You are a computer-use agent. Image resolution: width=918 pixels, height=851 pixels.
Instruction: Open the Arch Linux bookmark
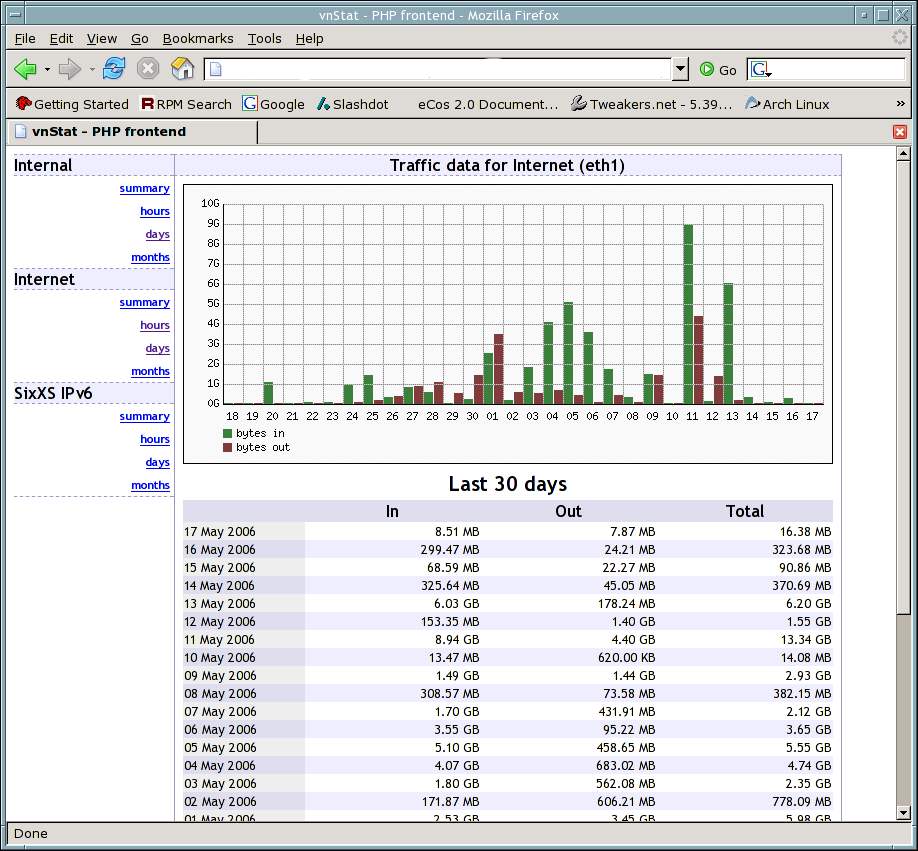[787, 104]
